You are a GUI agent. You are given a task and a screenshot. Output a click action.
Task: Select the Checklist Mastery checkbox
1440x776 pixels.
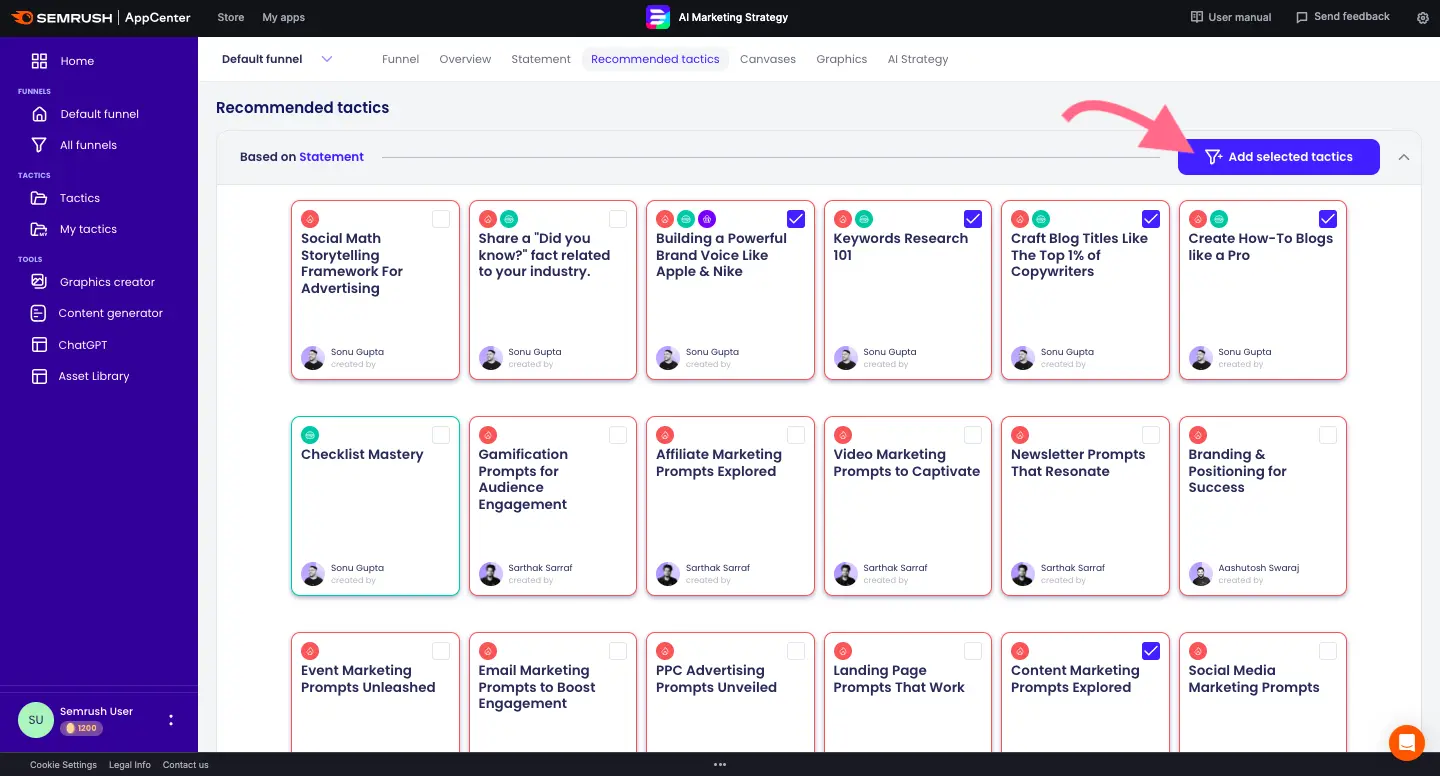(x=441, y=435)
